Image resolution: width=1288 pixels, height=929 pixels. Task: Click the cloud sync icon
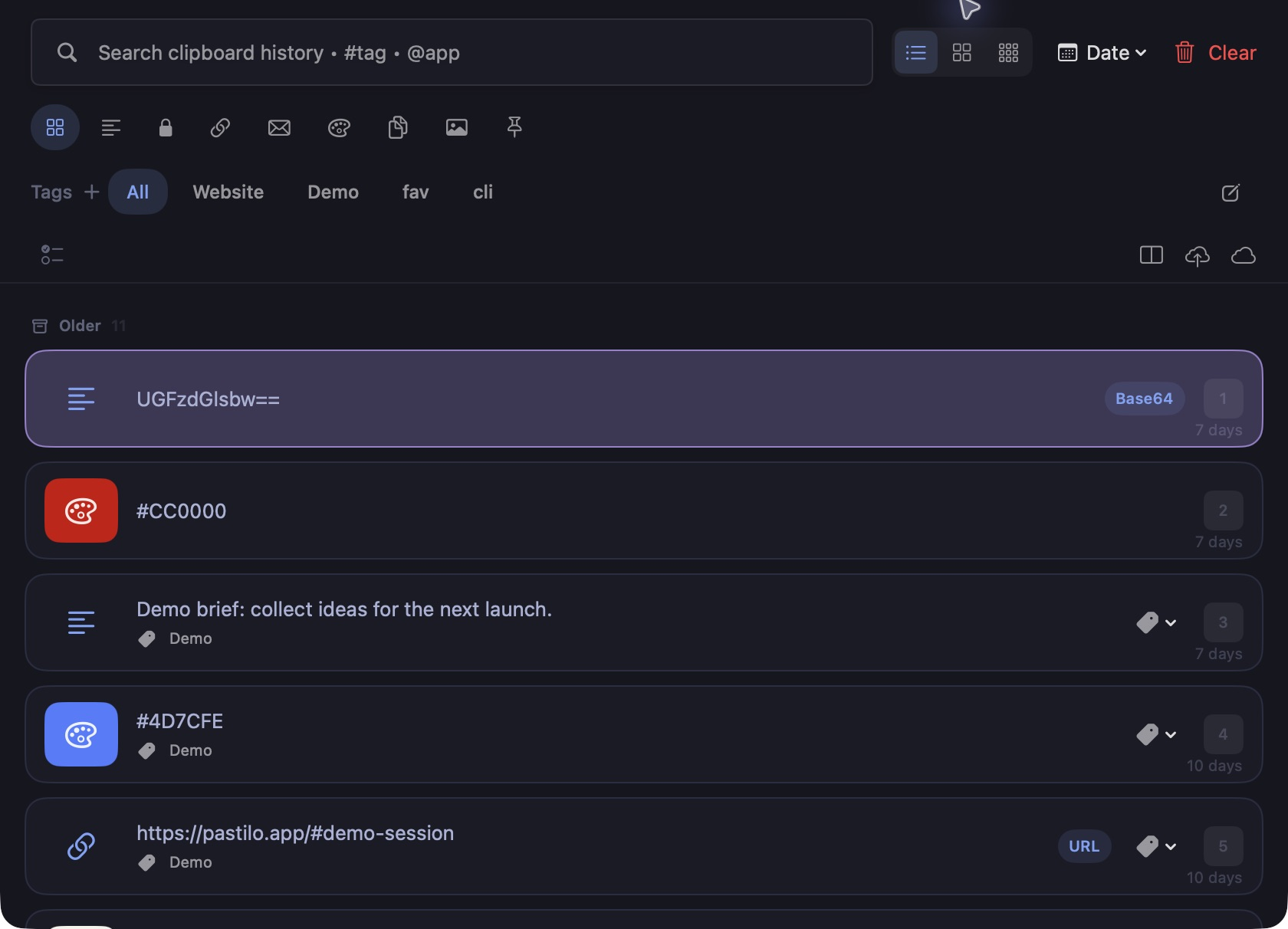click(x=1244, y=255)
